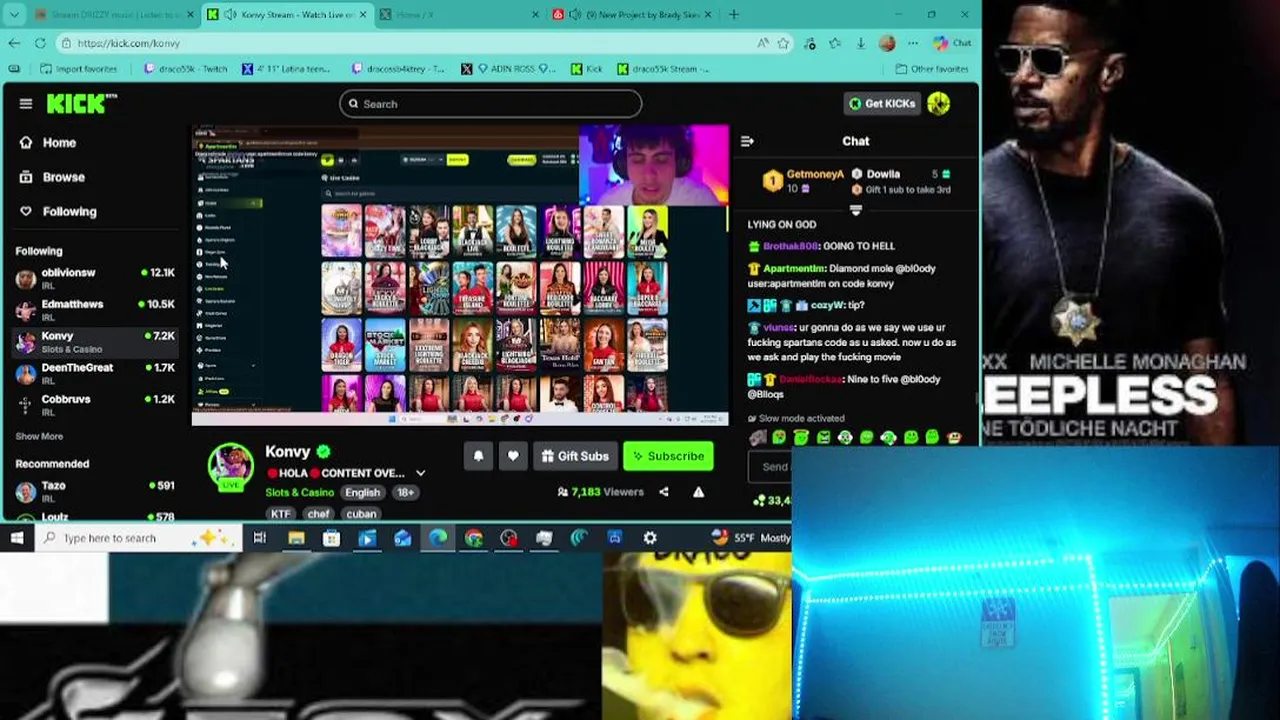Click the cuban tag
This screenshot has width=1280, height=720.
pyautogui.click(x=361, y=514)
